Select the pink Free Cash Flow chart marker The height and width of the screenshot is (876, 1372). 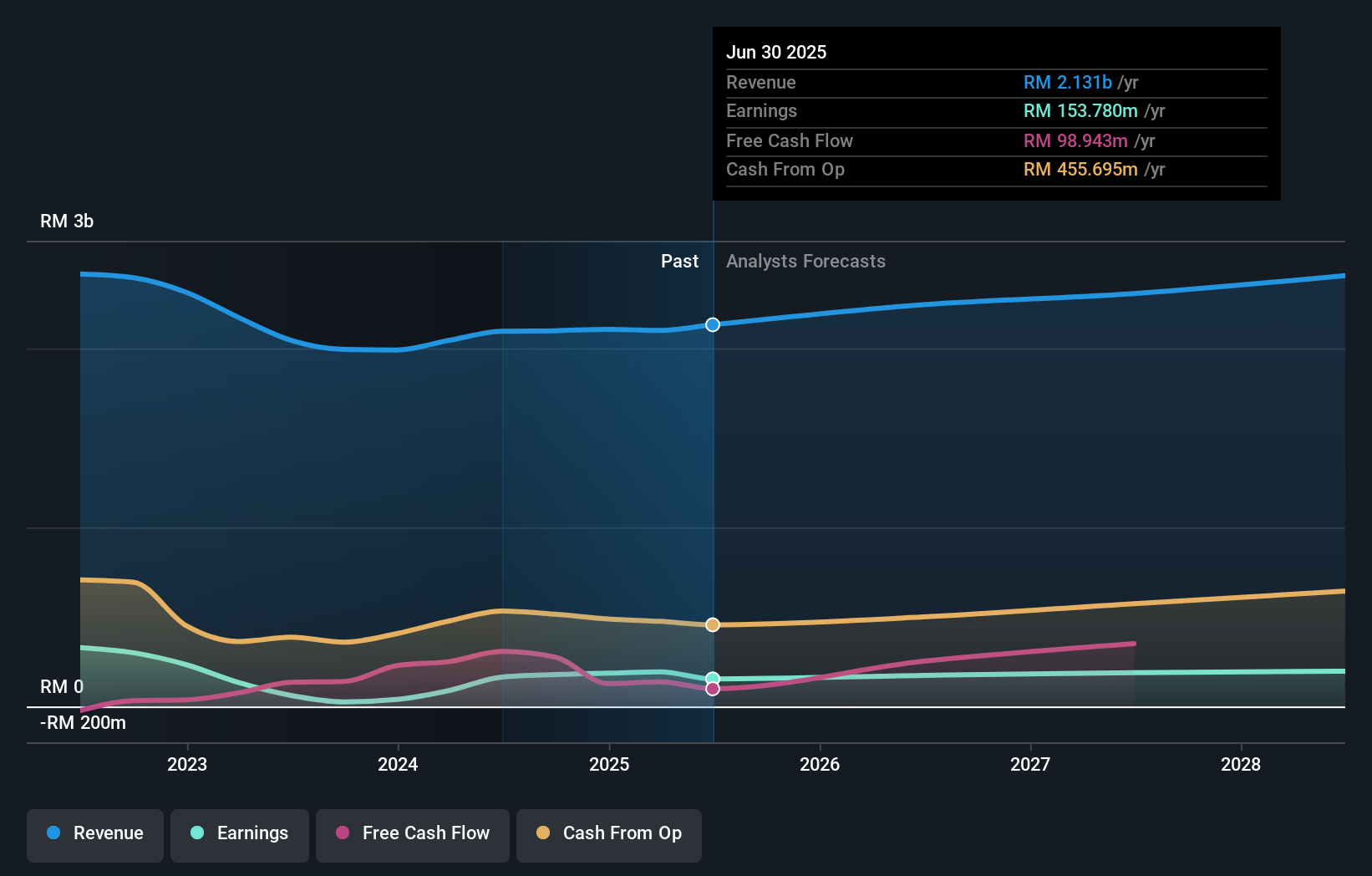click(712, 688)
